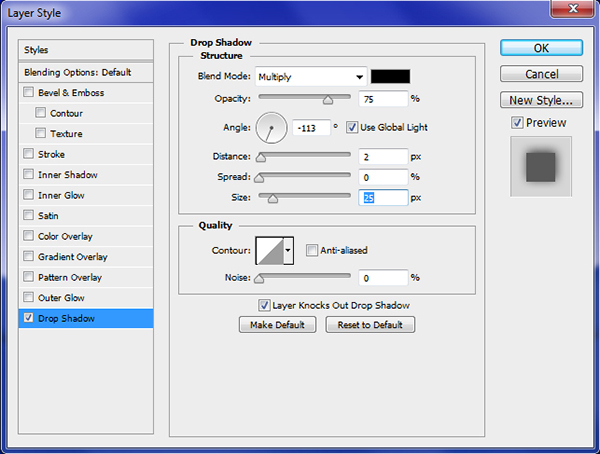
Task: Enable the Bevel & Emboss checkbox
Action: (x=29, y=93)
